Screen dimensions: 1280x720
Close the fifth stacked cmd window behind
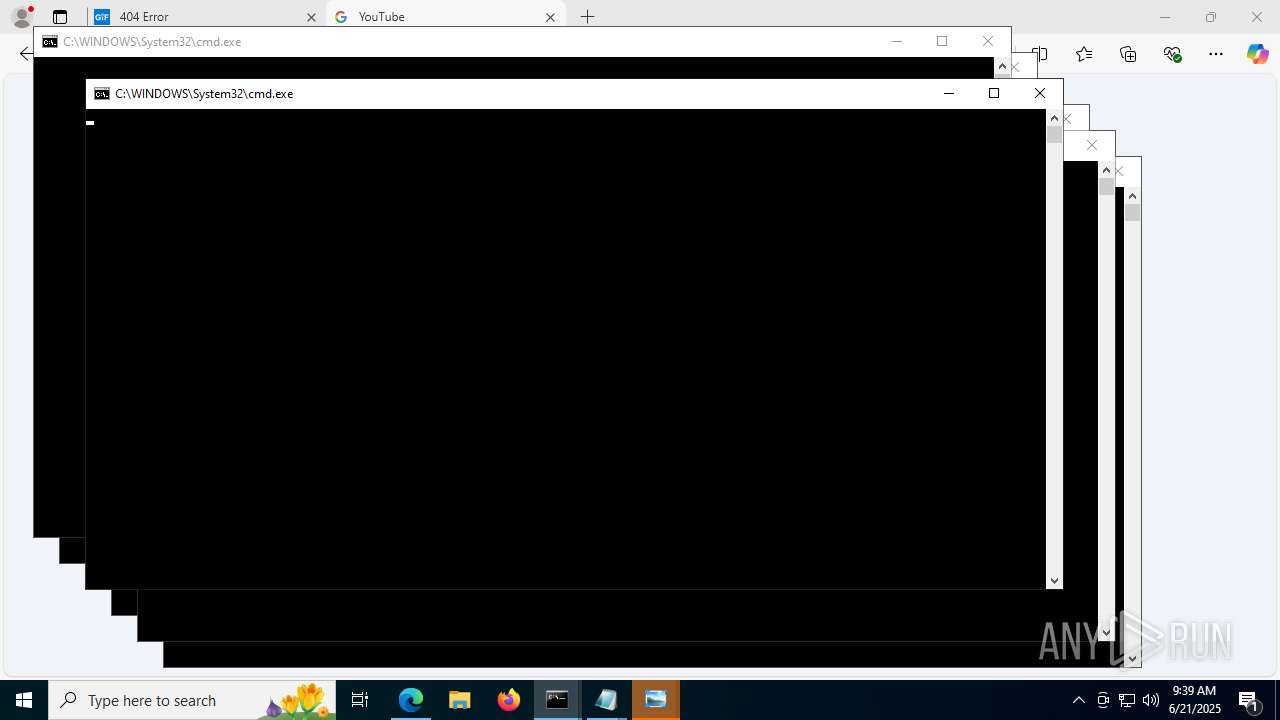click(1119, 171)
